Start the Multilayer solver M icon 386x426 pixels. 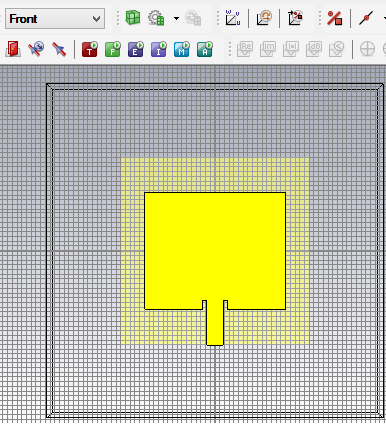(182, 49)
